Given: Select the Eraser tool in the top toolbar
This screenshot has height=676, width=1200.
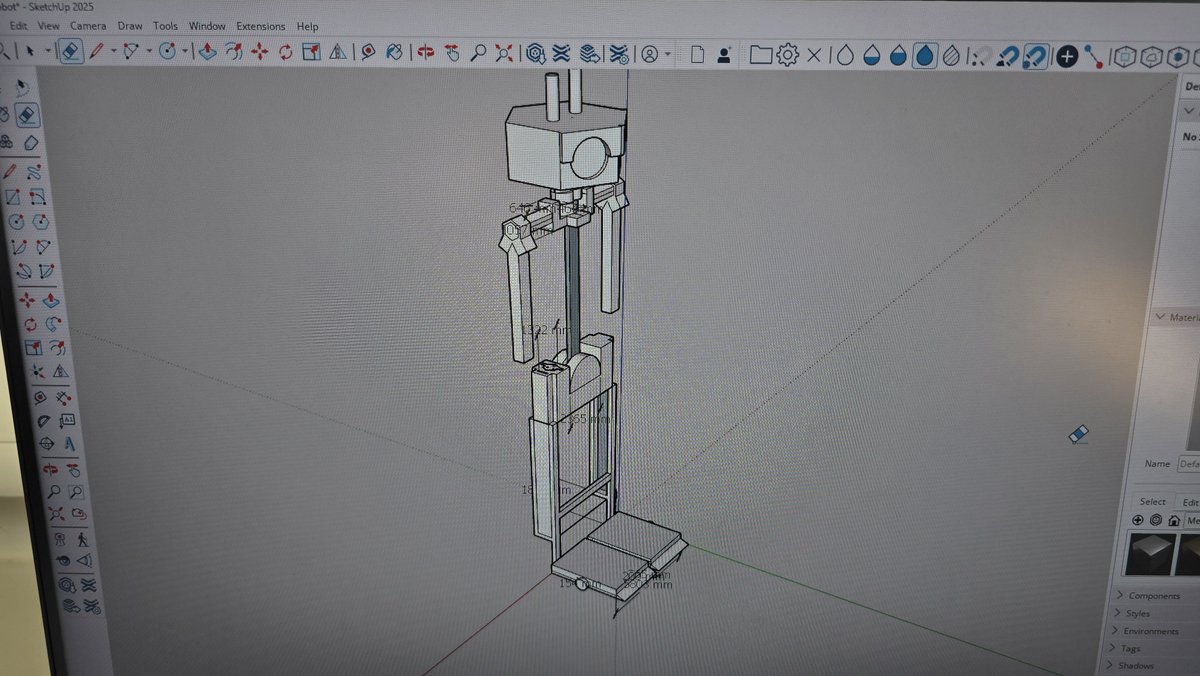Looking at the screenshot, I should [71, 51].
